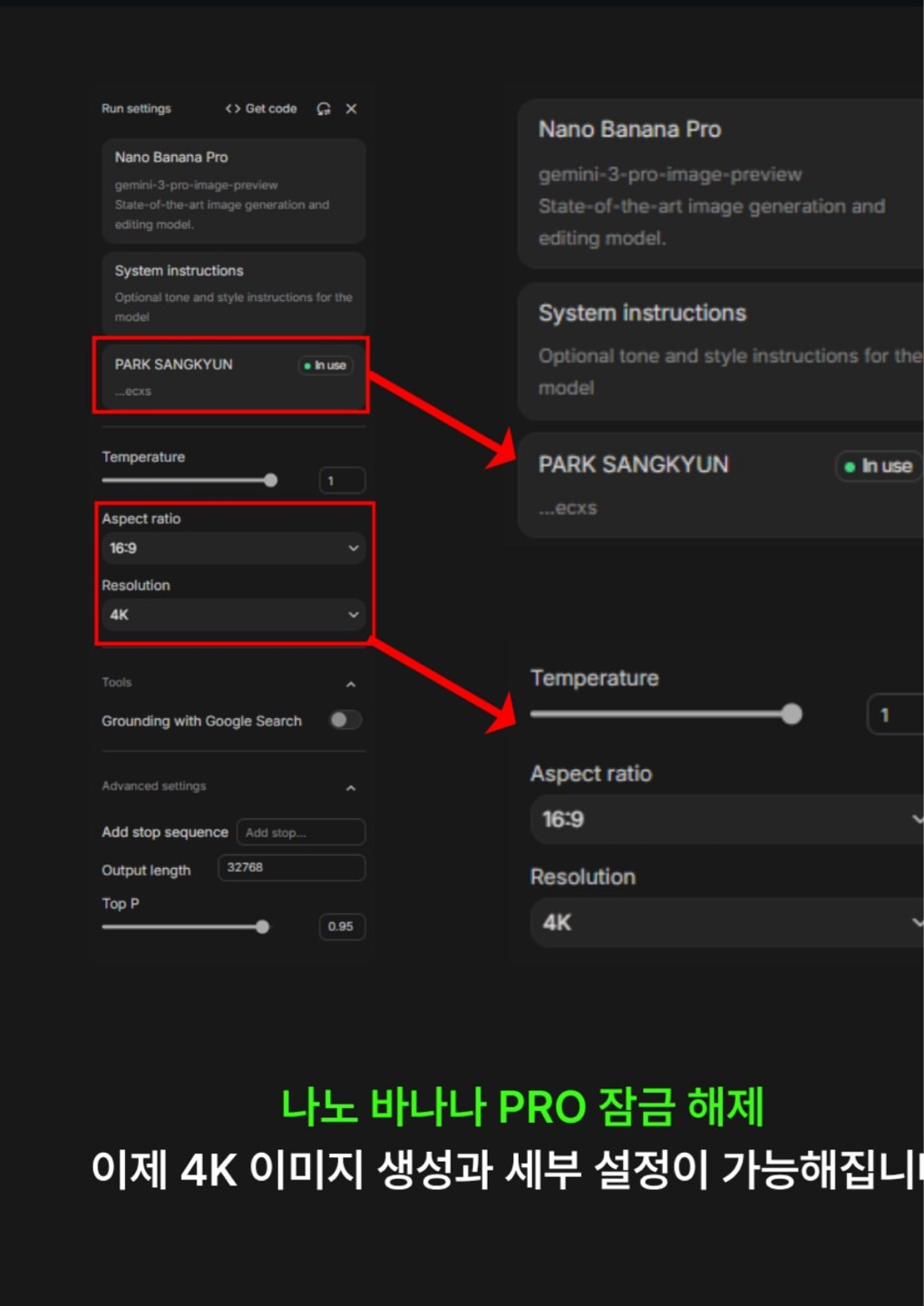Click the Advanced settings header label
The height and width of the screenshot is (1306, 924).
[154, 786]
